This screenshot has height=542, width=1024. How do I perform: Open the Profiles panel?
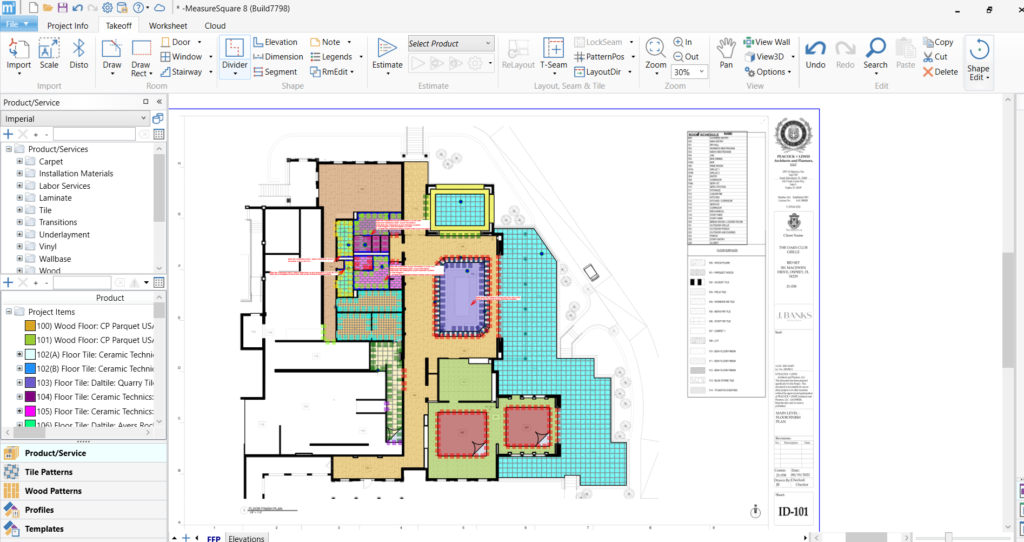coord(84,509)
